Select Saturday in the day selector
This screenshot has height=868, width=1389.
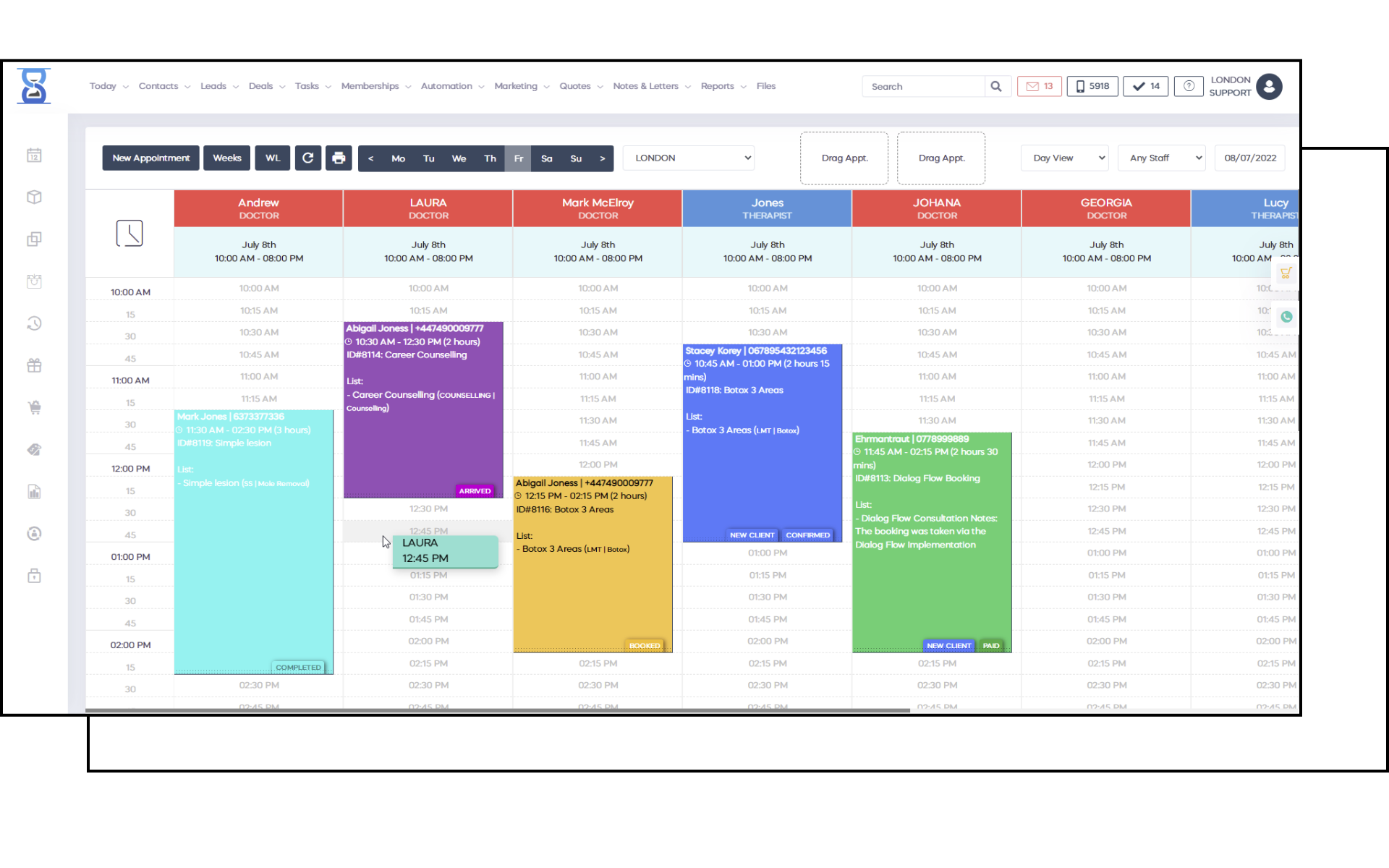(x=546, y=158)
